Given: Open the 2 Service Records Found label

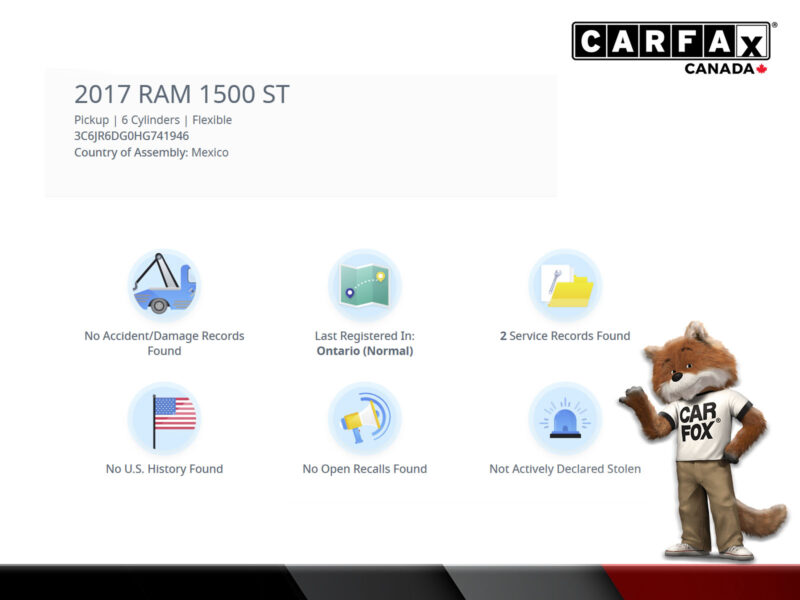Looking at the screenshot, I should (565, 336).
